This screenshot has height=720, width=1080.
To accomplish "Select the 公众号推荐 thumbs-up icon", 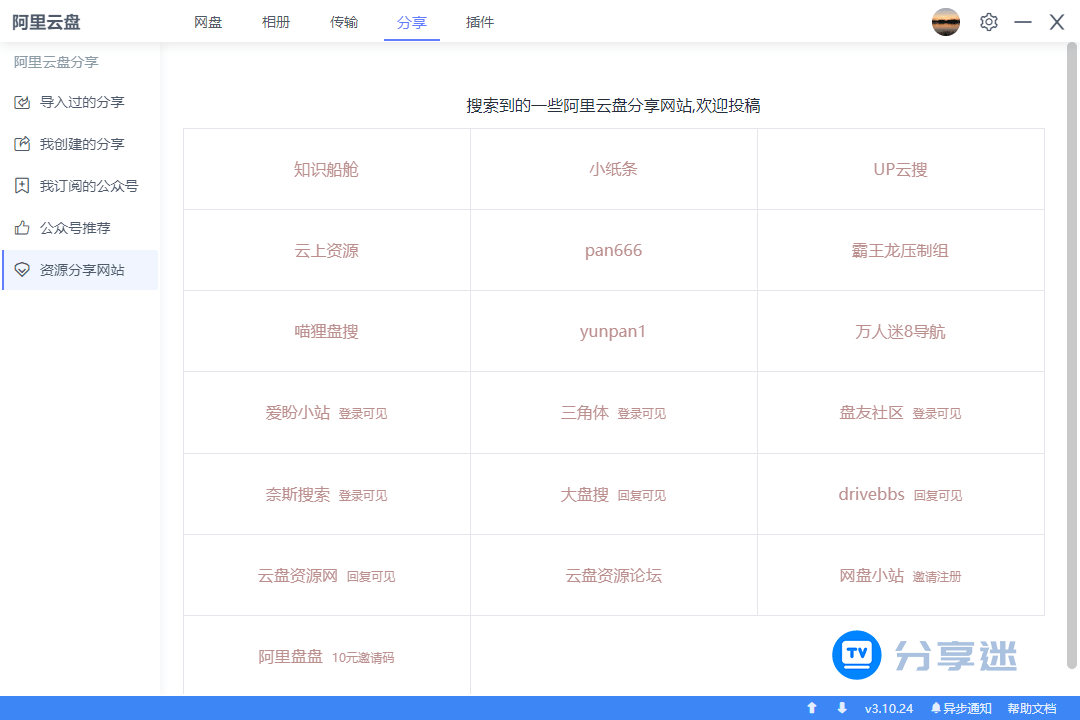I will coord(22,227).
